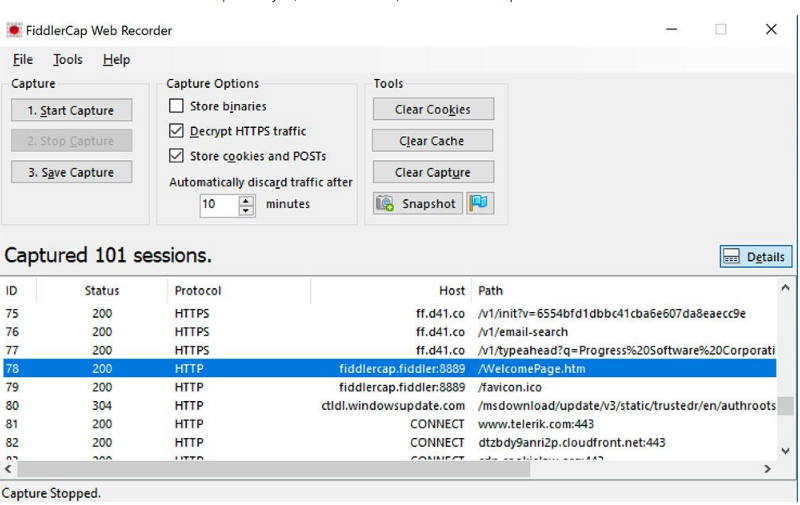This screenshot has width=800, height=505.
Task: Select session 77 /v1/typeahead row
Action: pos(390,350)
